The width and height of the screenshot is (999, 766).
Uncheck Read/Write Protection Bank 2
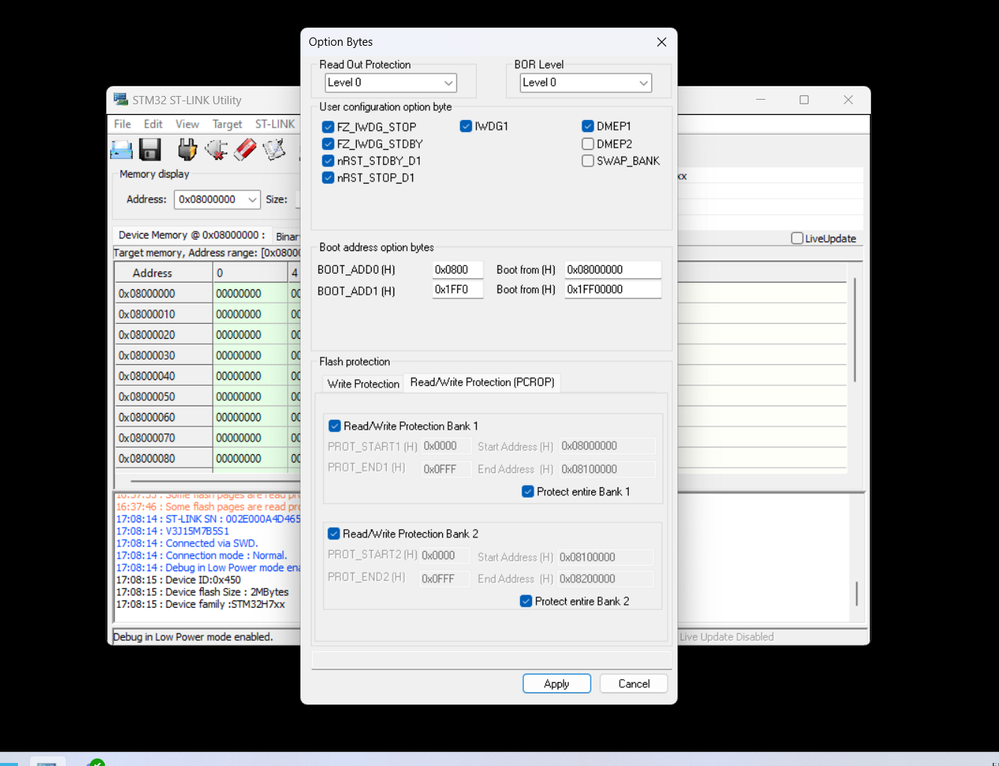pos(334,533)
